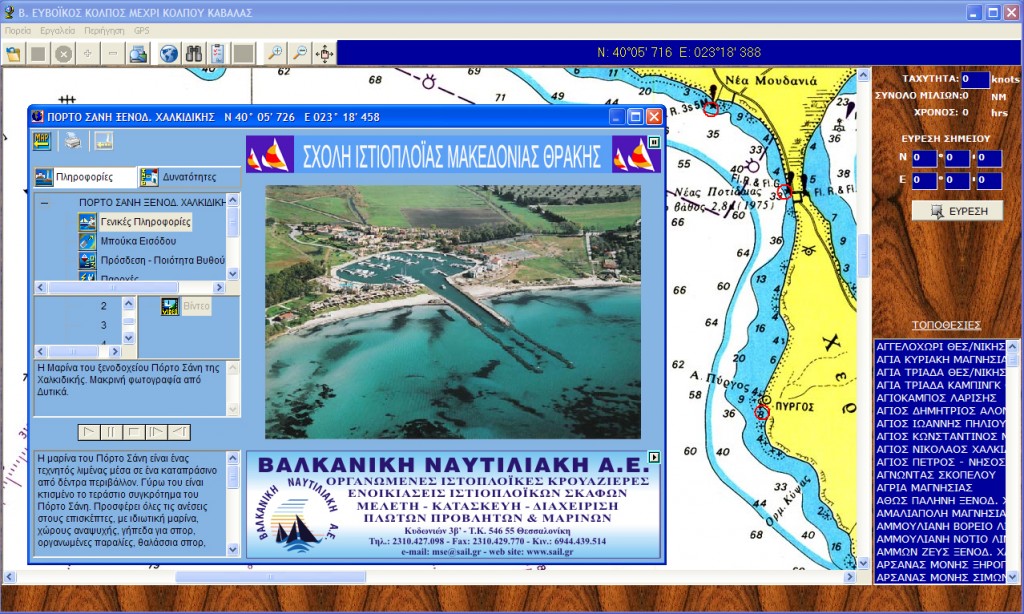Click the play slideshow control

click(89, 432)
